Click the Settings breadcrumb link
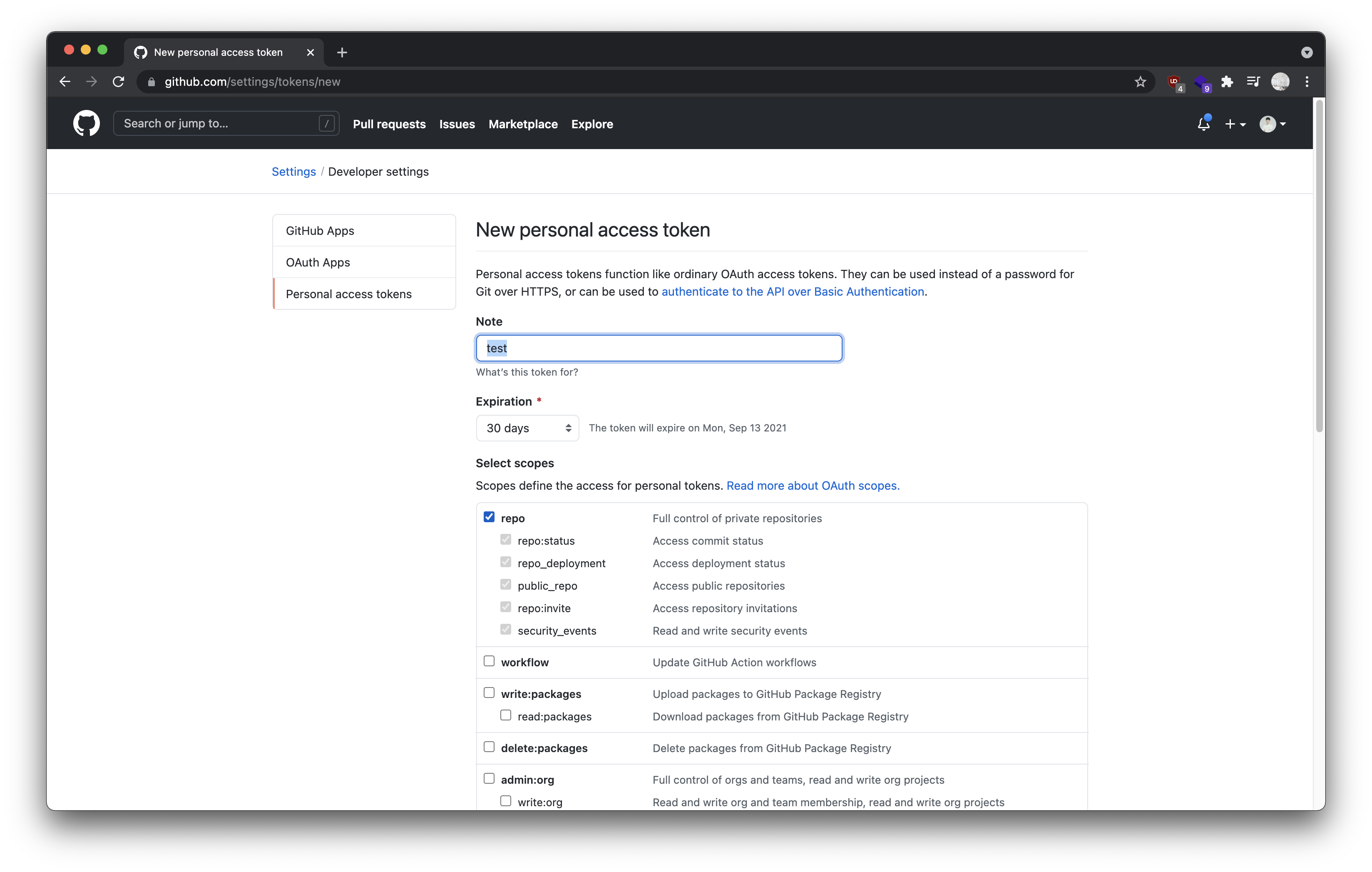This screenshot has width=1372, height=872. point(293,172)
